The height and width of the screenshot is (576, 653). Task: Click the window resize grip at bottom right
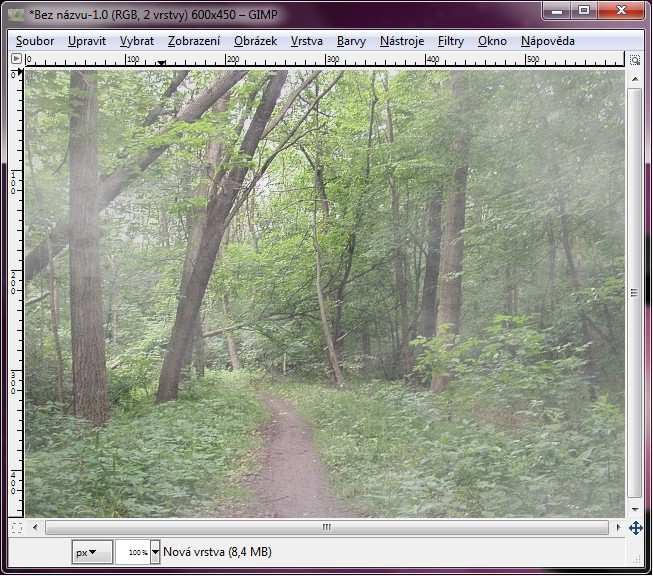pyautogui.click(x=636, y=559)
